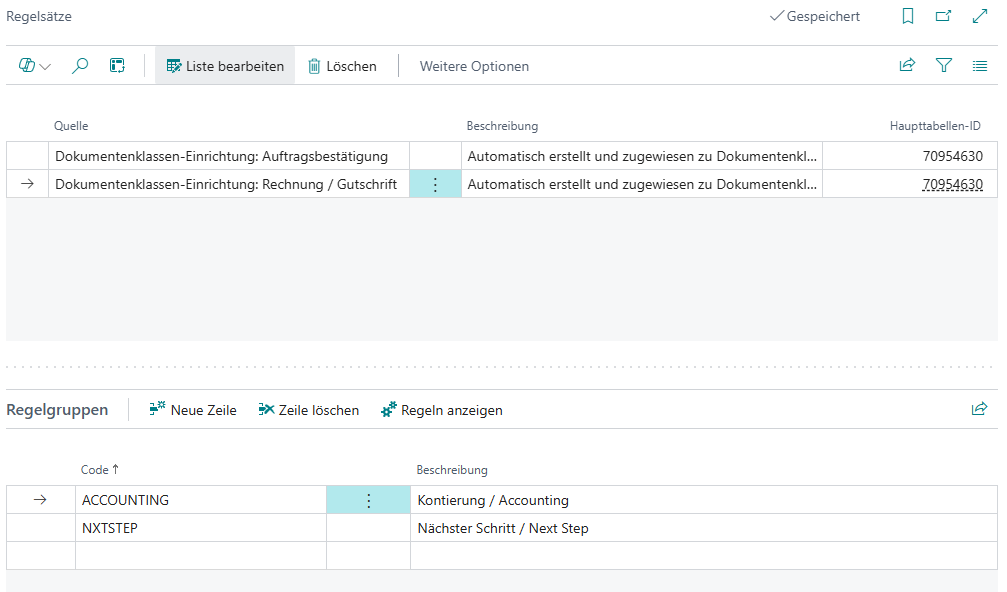The image size is (1007, 592).
Task: Open the filter pane funnel icon
Action: [943, 66]
